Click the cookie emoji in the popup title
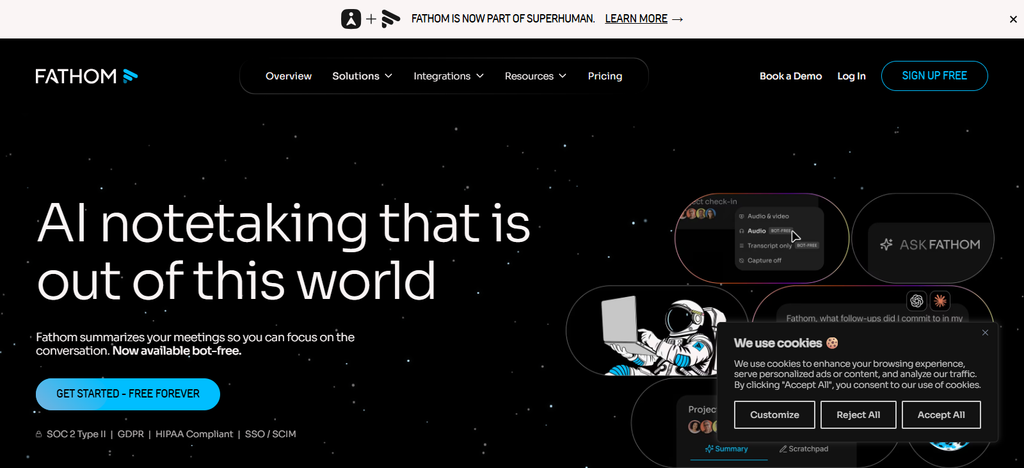 pos(831,343)
